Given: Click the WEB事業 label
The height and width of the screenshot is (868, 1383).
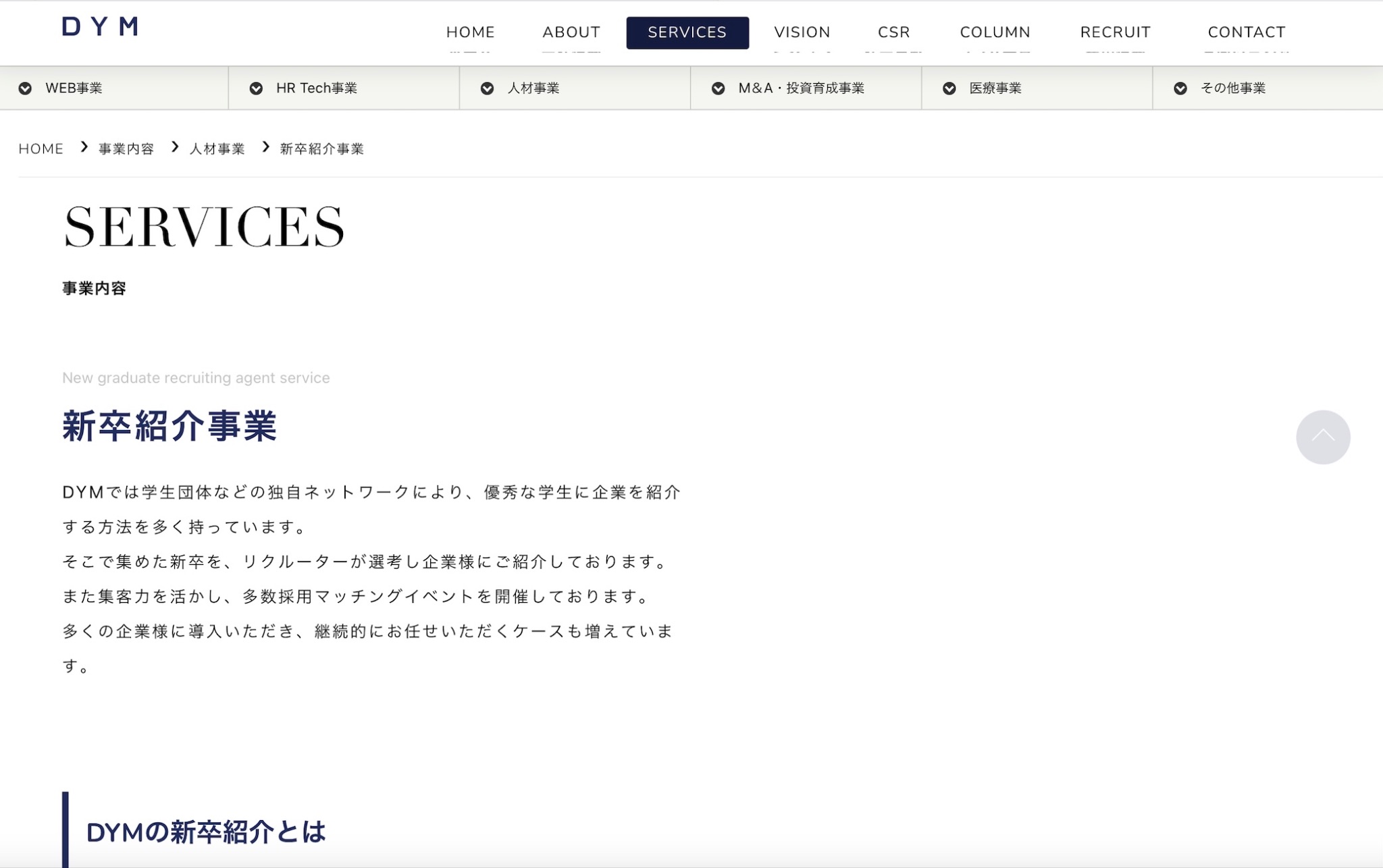Looking at the screenshot, I should pyautogui.click(x=74, y=88).
